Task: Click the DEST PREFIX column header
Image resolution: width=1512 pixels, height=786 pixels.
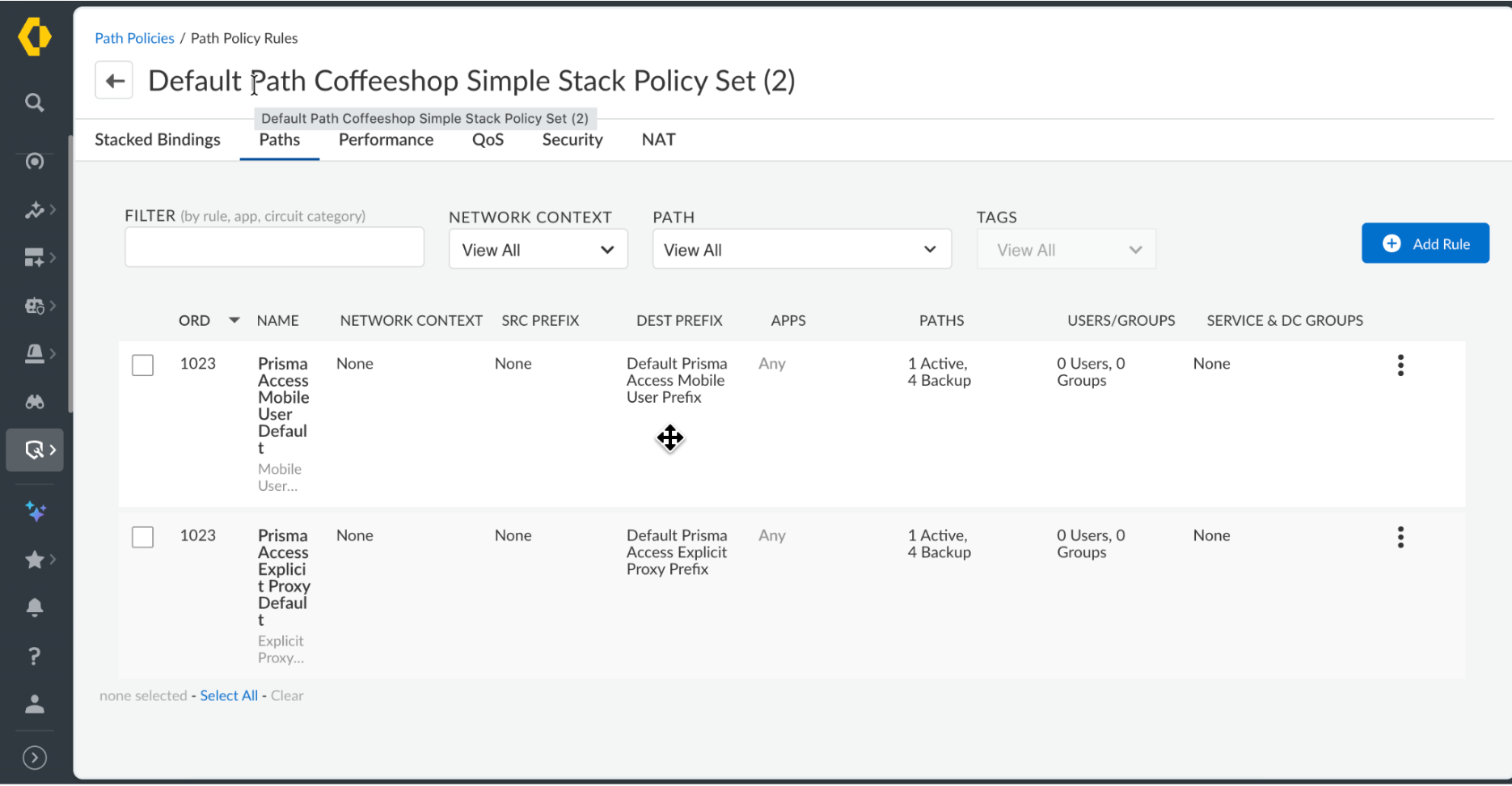Action: pos(679,320)
